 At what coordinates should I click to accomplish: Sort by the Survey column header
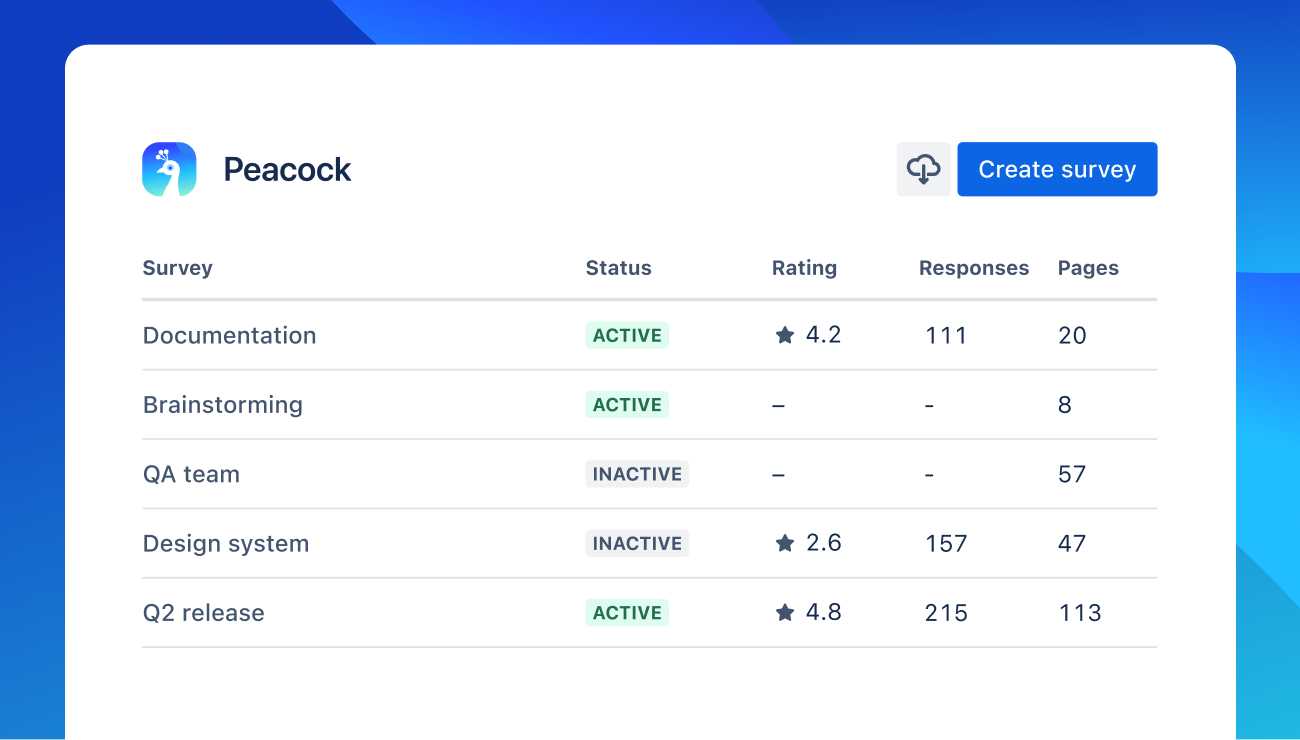tap(177, 268)
